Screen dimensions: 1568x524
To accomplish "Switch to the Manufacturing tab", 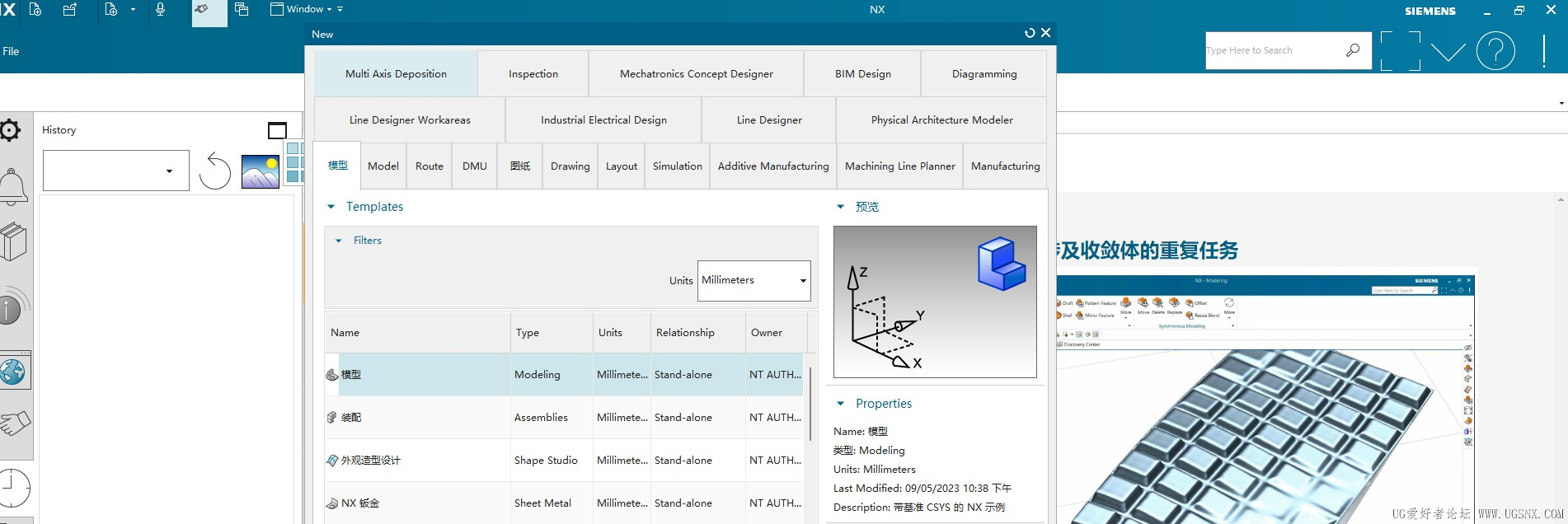I will pos(1005,166).
